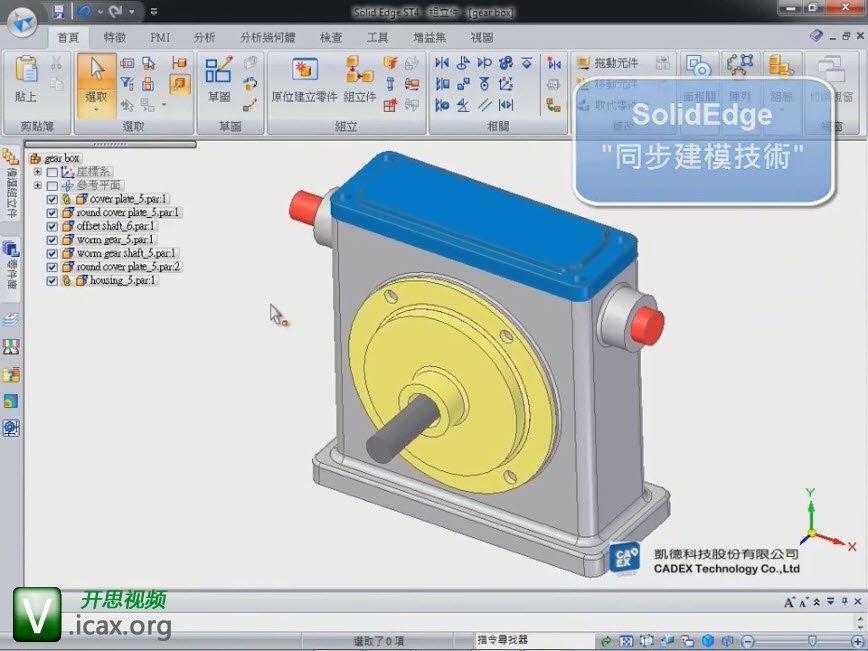Image resolution: width=868 pixels, height=651 pixels.
Task: Switch to the 分析 ribbon tab
Action: (204, 38)
